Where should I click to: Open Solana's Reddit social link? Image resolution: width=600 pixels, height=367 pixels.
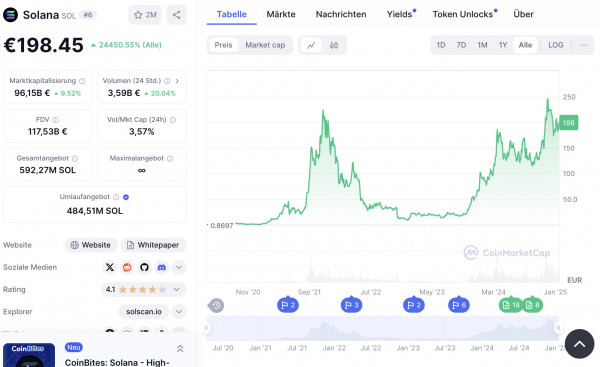click(x=127, y=267)
